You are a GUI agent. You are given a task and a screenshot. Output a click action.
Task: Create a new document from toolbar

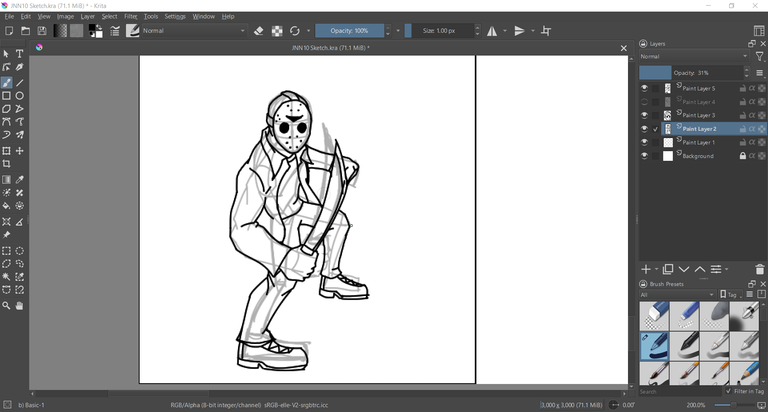click(x=9, y=31)
